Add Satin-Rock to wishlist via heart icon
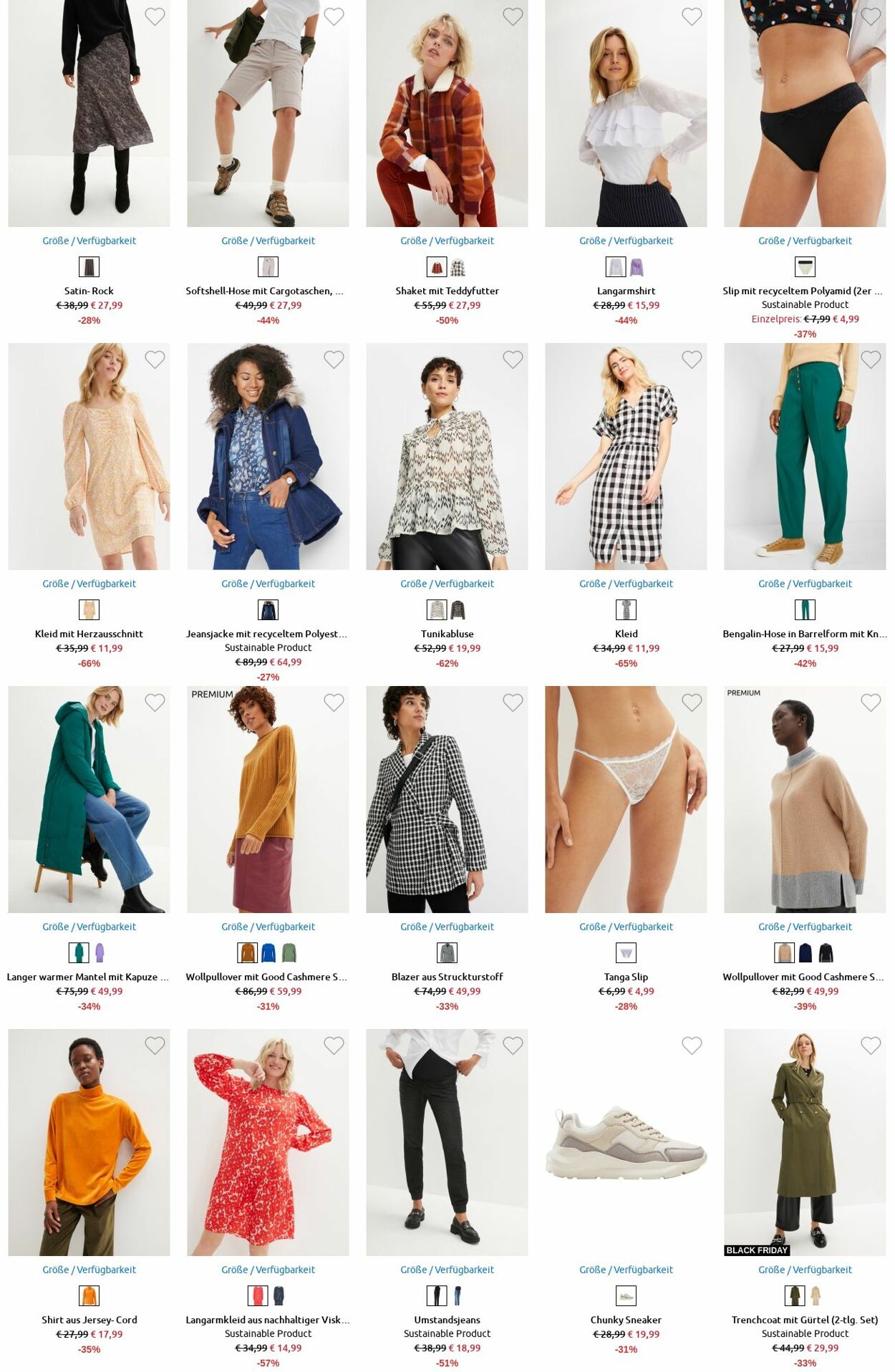This screenshot has width=895, height=1372. coord(155,16)
